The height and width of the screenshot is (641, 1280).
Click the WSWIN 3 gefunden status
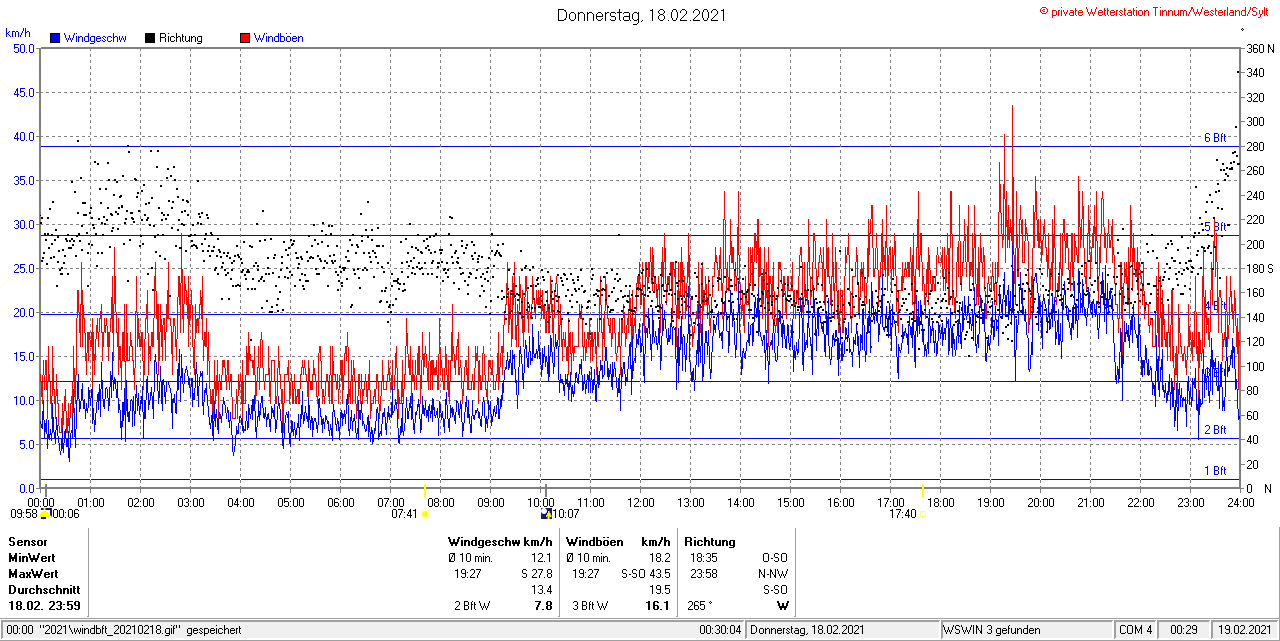(x=992, y=630)
